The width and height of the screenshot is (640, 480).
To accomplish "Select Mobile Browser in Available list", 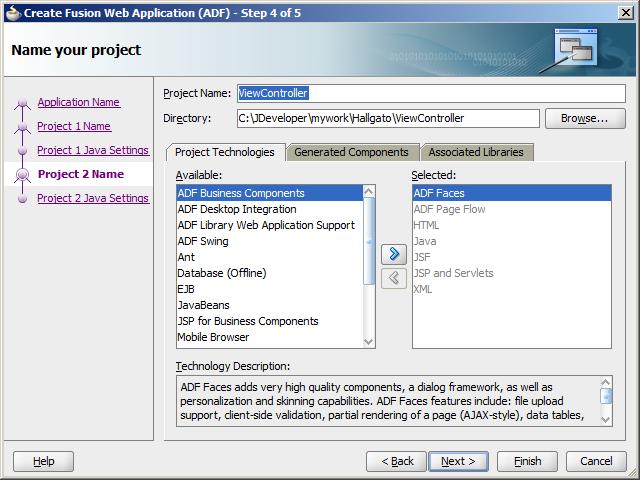I will (x=269, y=337).
